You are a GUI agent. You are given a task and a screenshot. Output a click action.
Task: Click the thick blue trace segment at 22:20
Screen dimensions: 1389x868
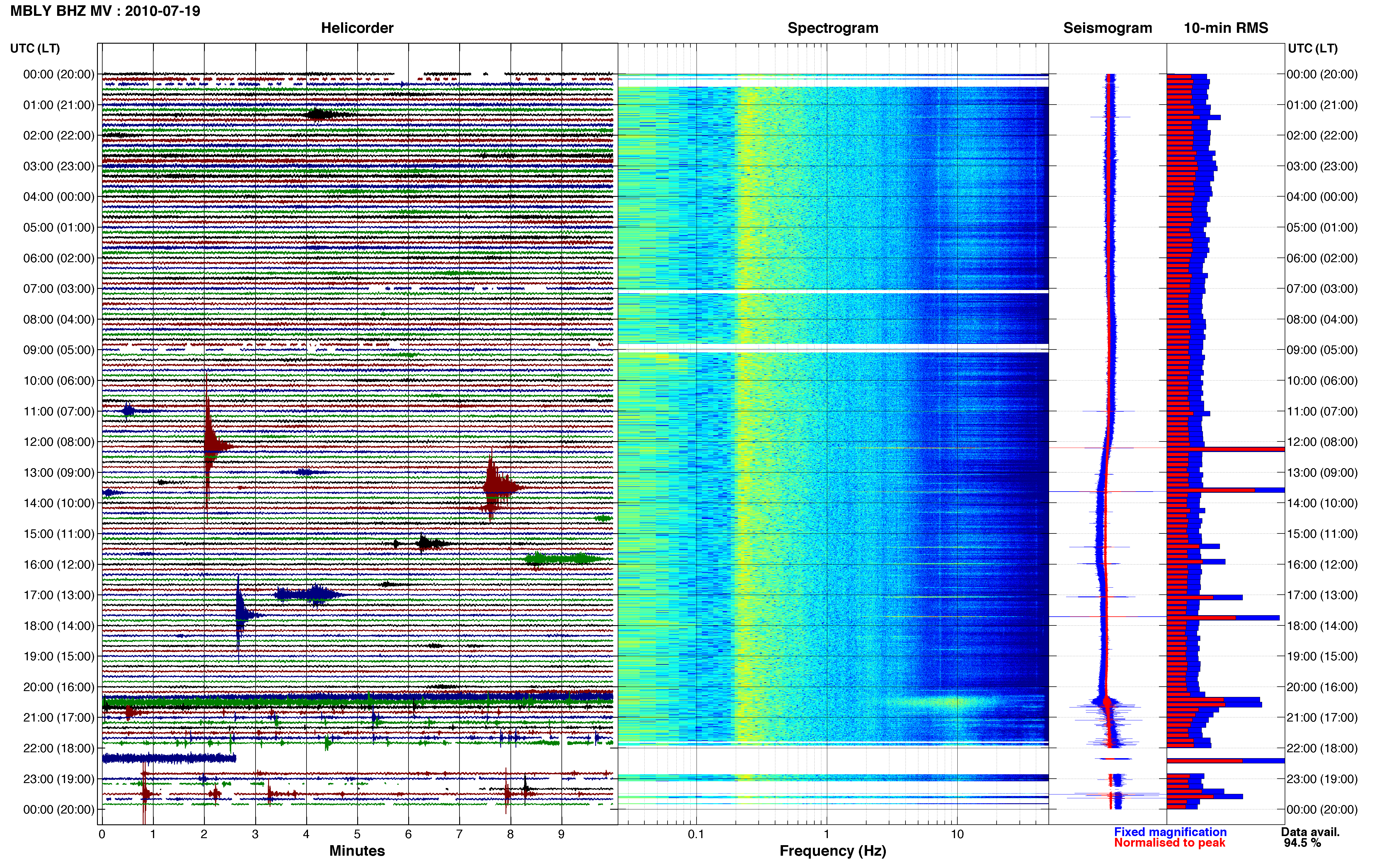(169, 758)
